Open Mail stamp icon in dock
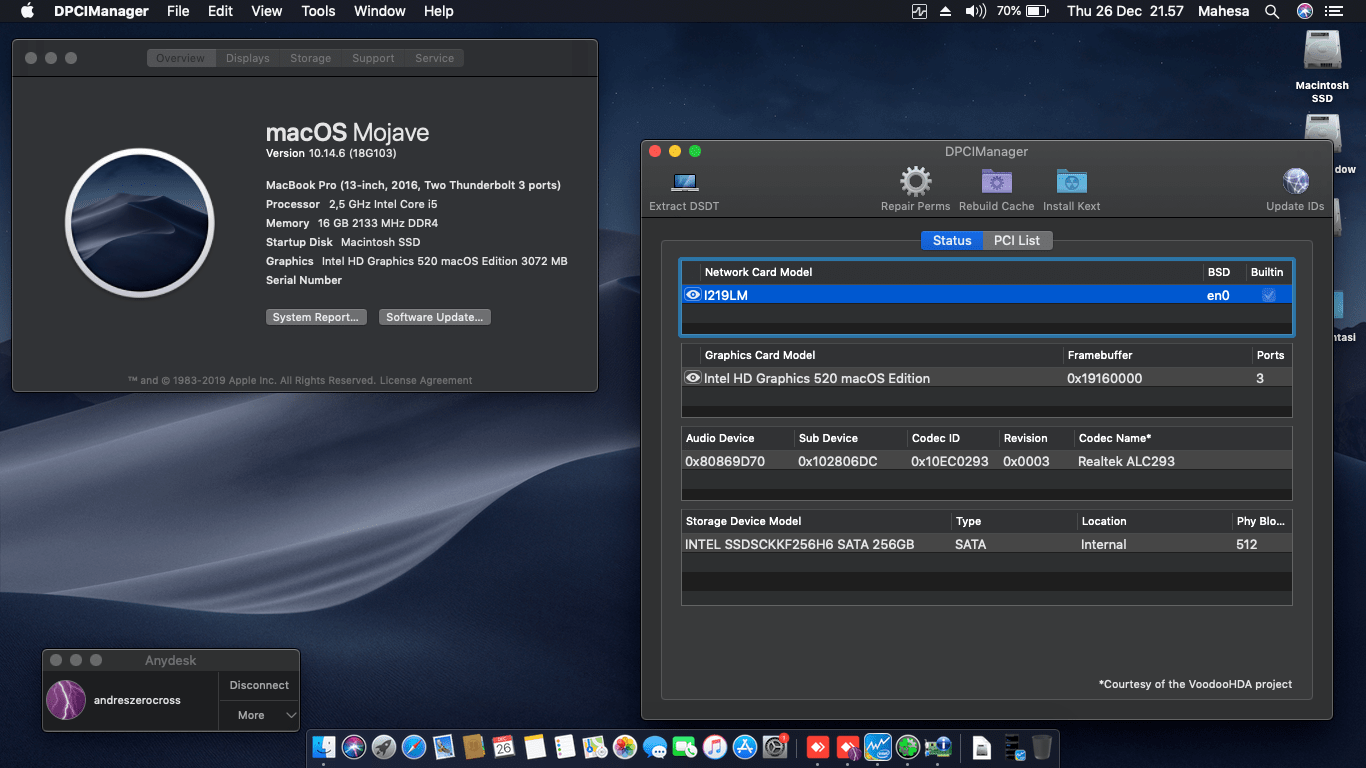 click(x=444, y=746)
